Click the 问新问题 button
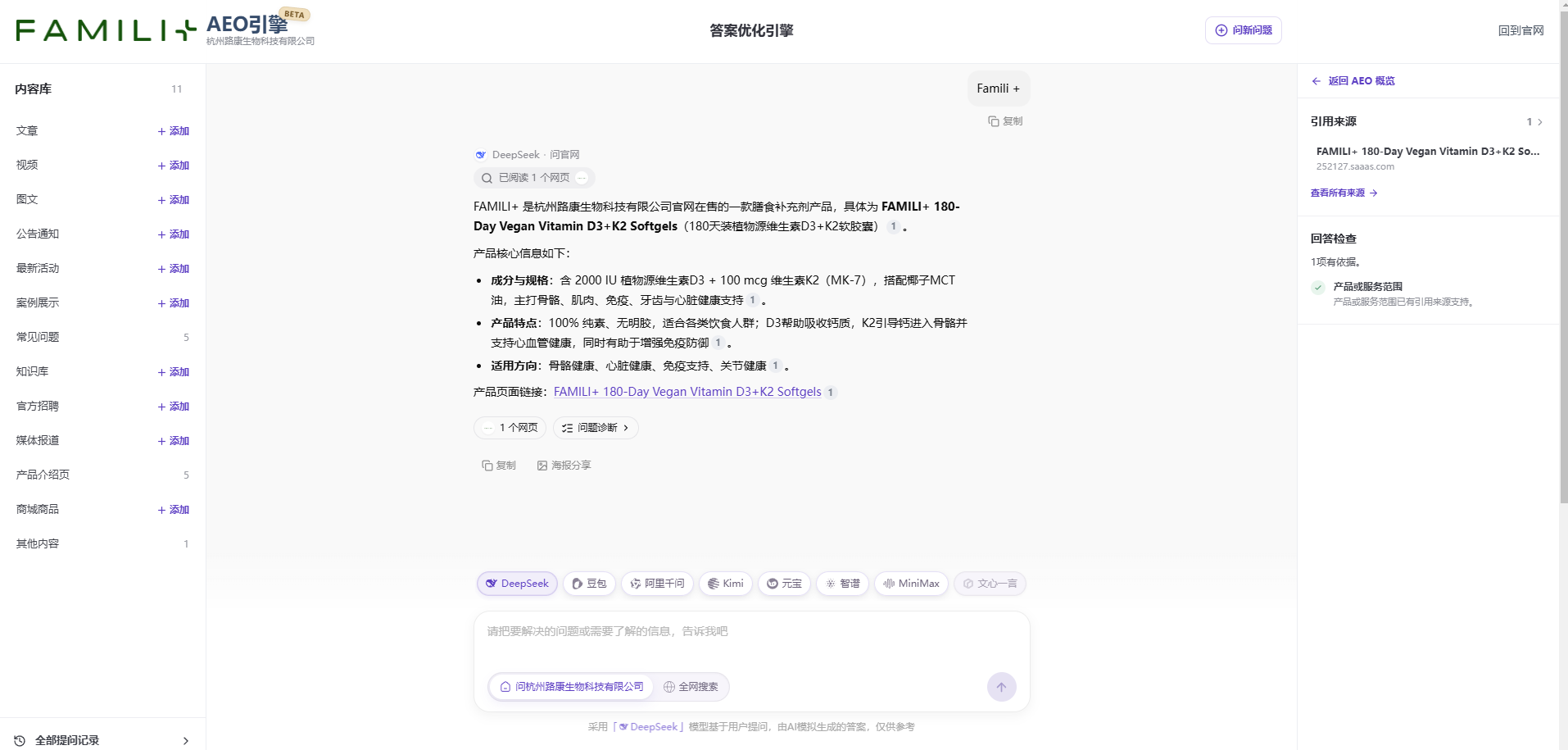1568x750 pixels. click(1244, 30)
